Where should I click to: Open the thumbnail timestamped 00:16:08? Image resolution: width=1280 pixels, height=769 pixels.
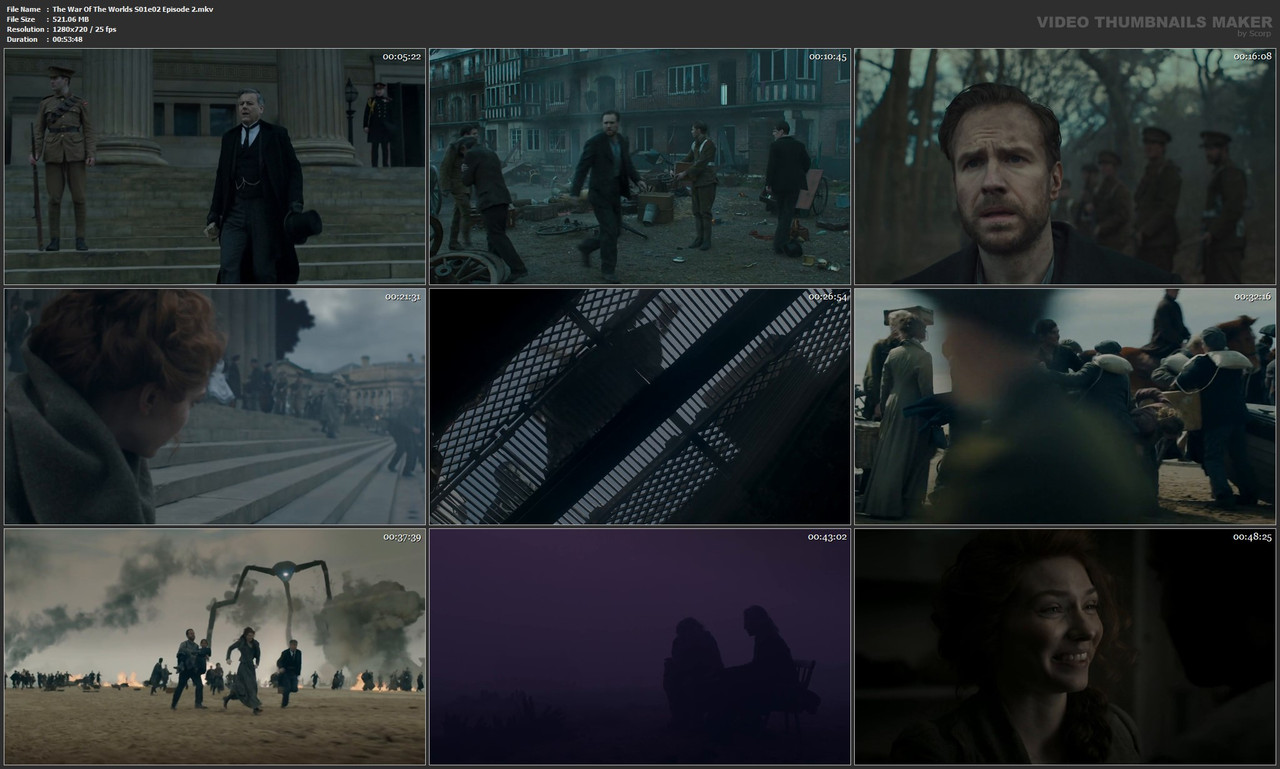coord(1065,167)
